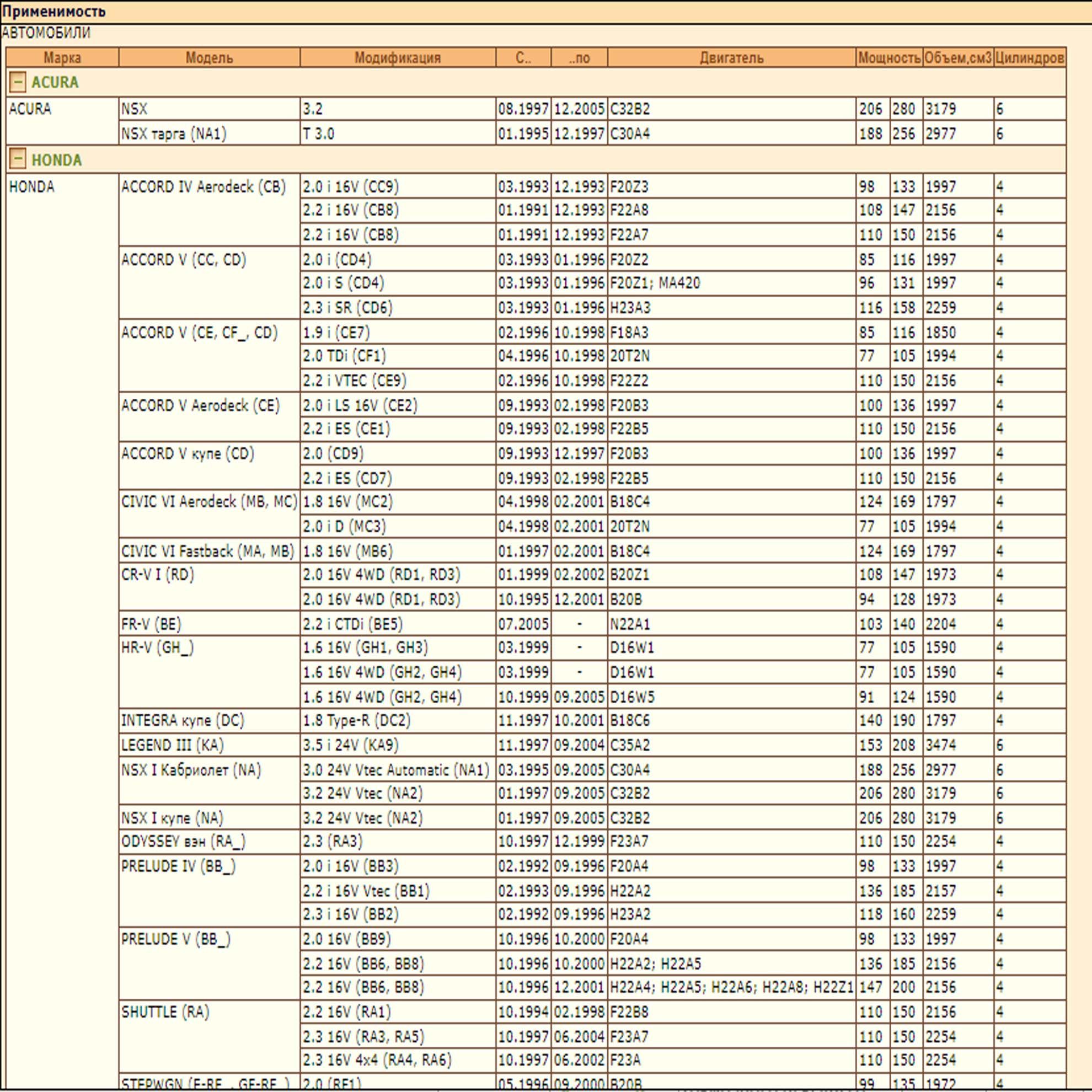The width and height of the screenshot is (1092, 1092).
Task: Select 'PRELUDE IV (BB_)' model cell
Action: pyautogui.click(x=209, y=890)
